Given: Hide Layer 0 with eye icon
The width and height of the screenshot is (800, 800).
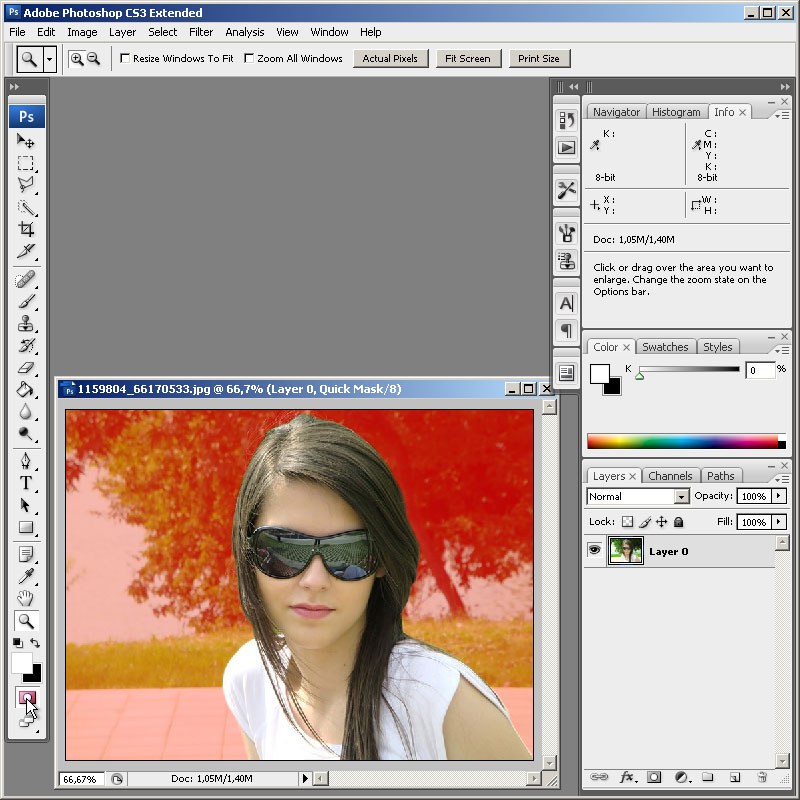Looking at the screenshot, I should pos(594,550).
